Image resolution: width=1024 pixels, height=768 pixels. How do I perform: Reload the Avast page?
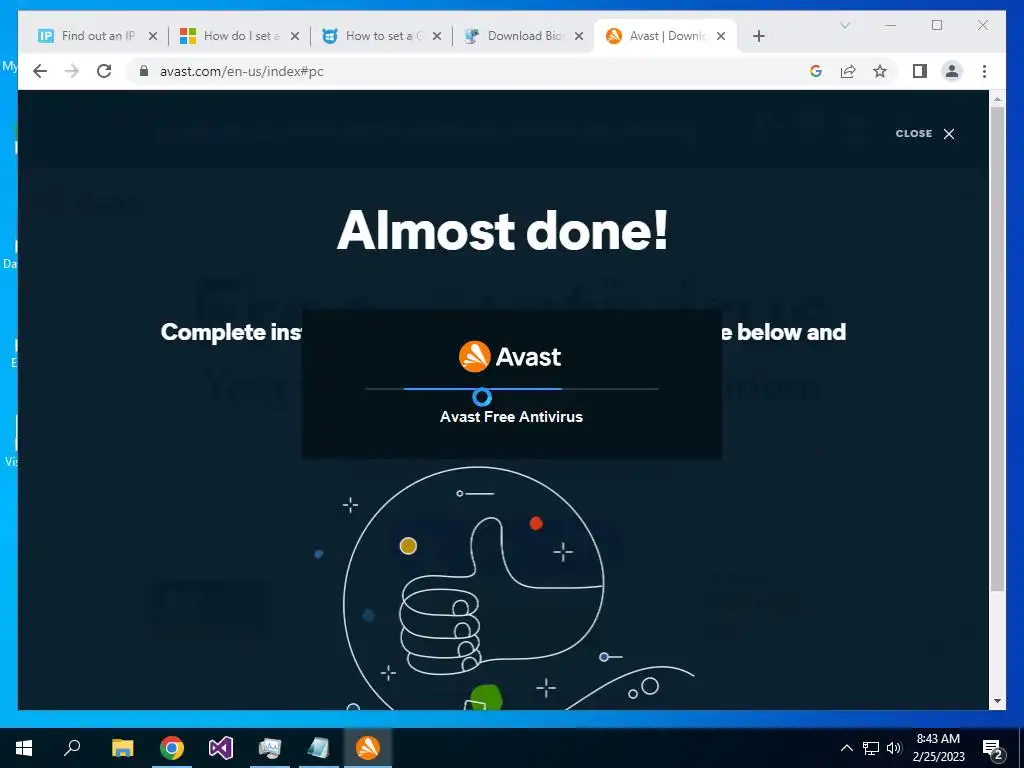tap(104, 71)
